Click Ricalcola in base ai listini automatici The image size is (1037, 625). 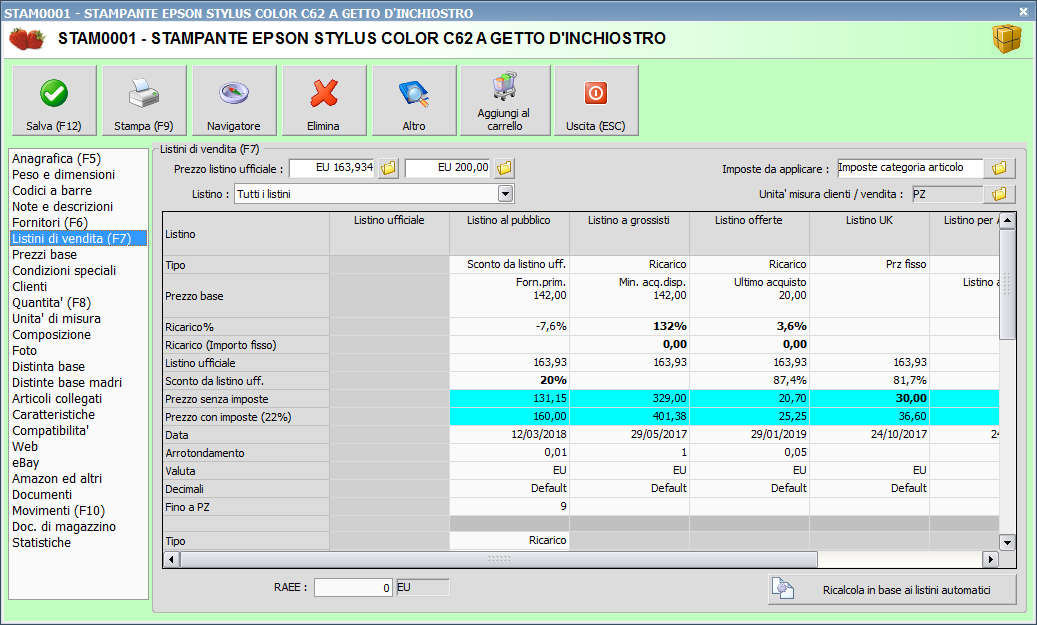tap(892, 590)
